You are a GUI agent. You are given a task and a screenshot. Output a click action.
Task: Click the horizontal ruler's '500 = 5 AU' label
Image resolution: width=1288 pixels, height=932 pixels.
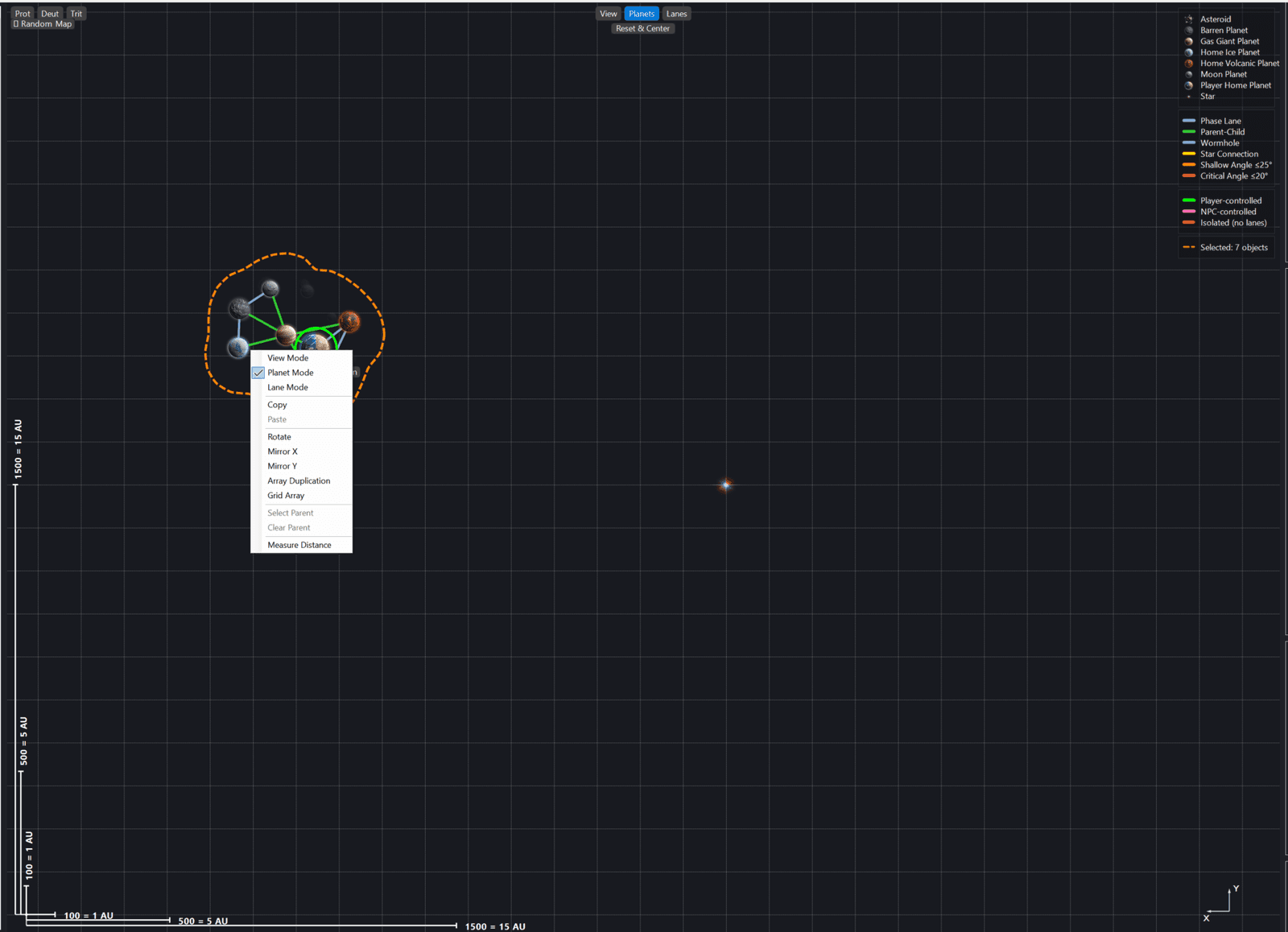point(203,921)
